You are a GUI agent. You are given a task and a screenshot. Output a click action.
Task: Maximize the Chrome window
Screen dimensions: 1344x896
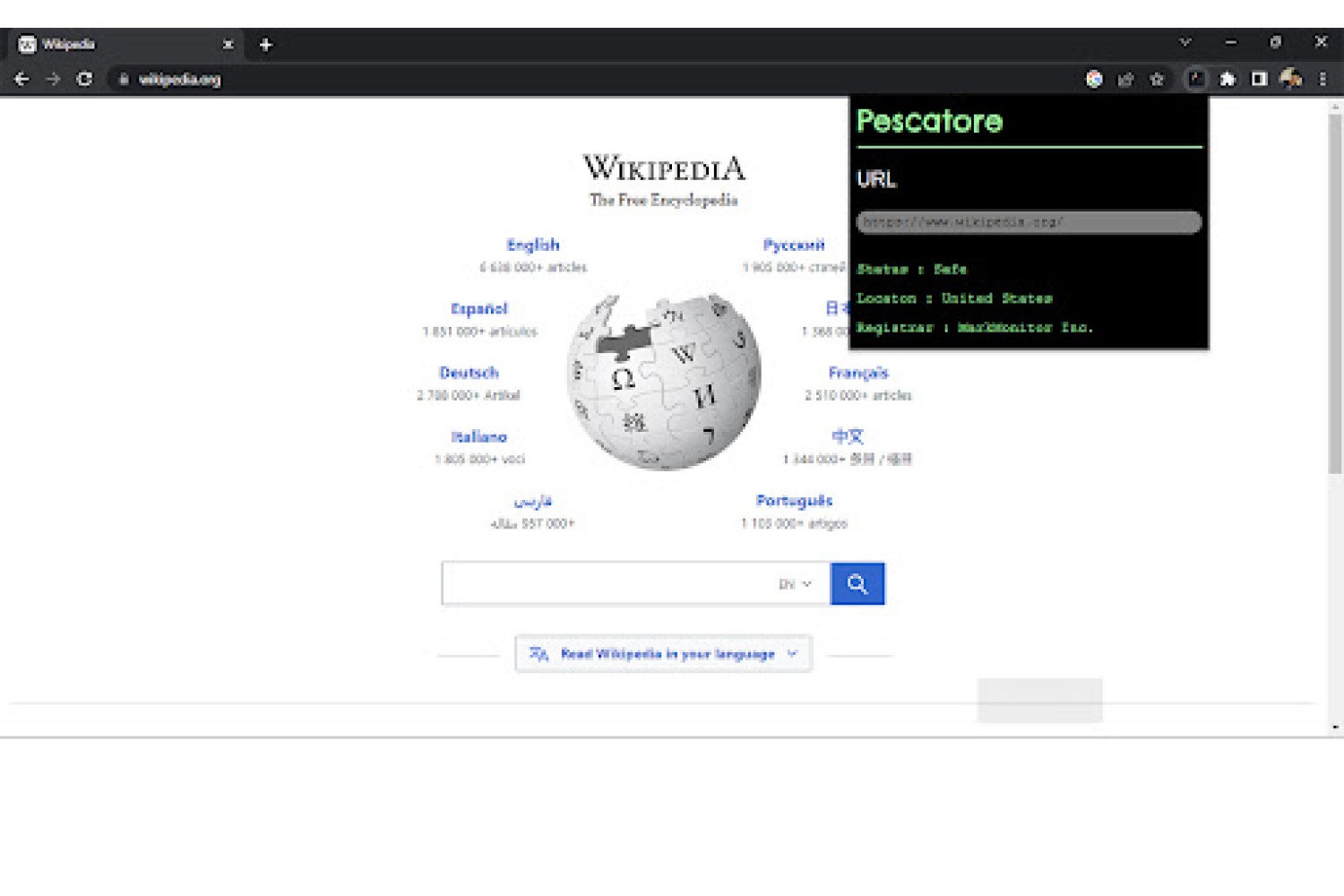[x=1275, y=42]
